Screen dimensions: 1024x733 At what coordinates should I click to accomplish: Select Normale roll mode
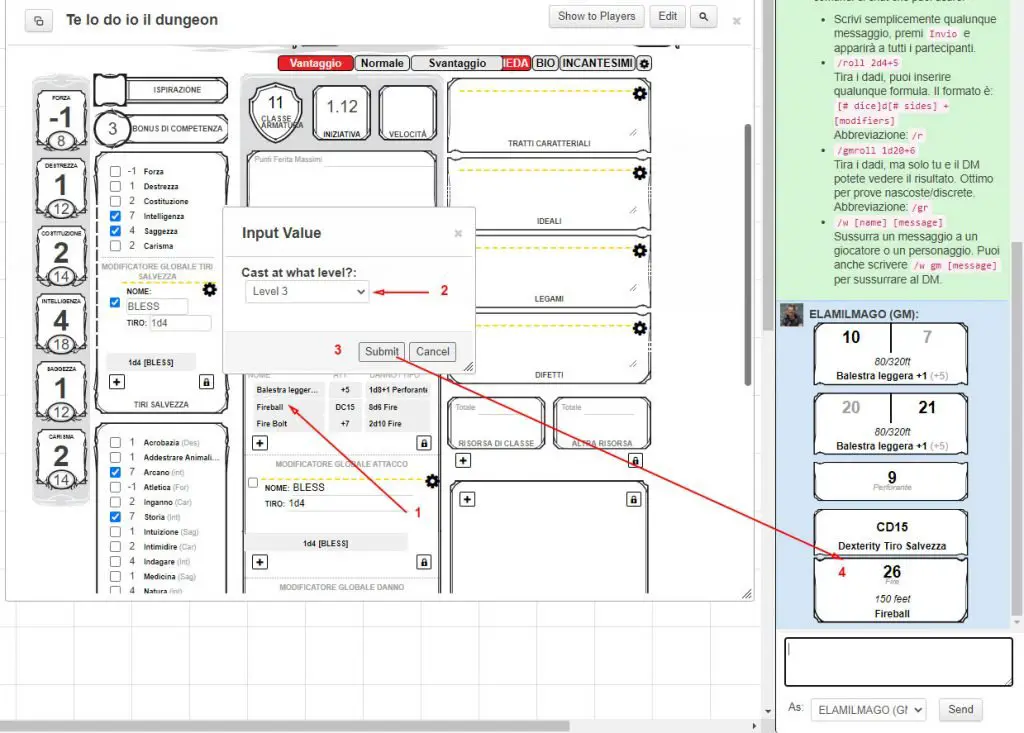click(382, 63)
